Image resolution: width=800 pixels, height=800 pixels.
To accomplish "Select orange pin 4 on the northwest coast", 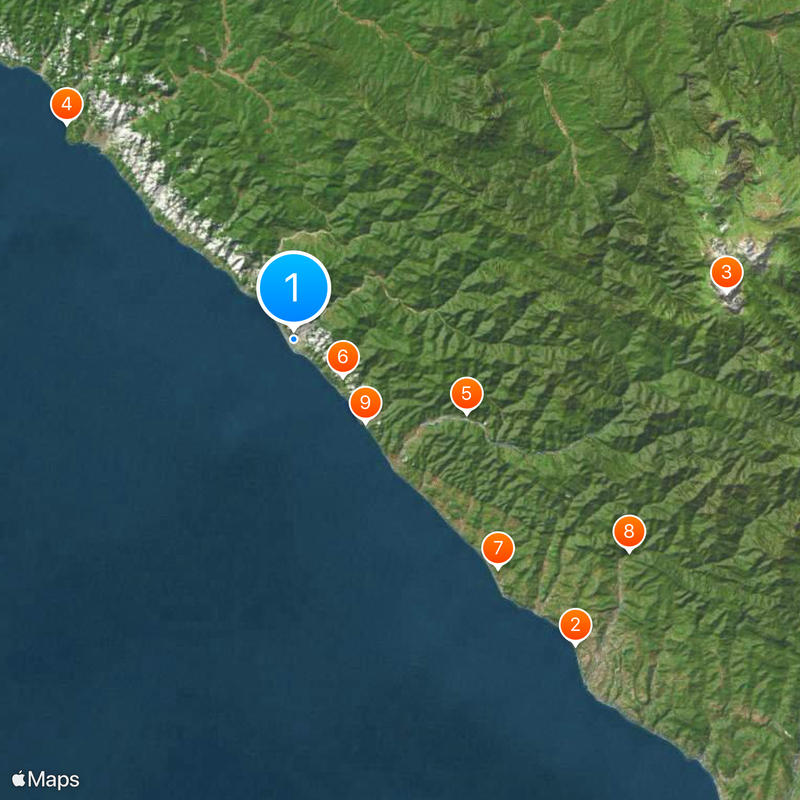I will point(66,106).
